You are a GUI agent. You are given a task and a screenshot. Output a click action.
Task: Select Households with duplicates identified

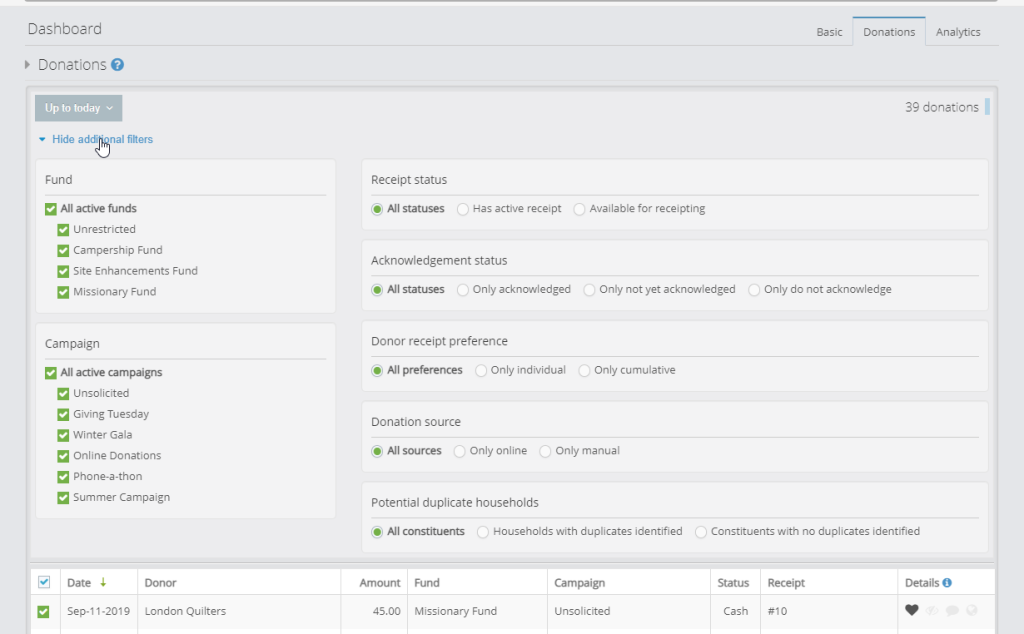coord(483,532)
